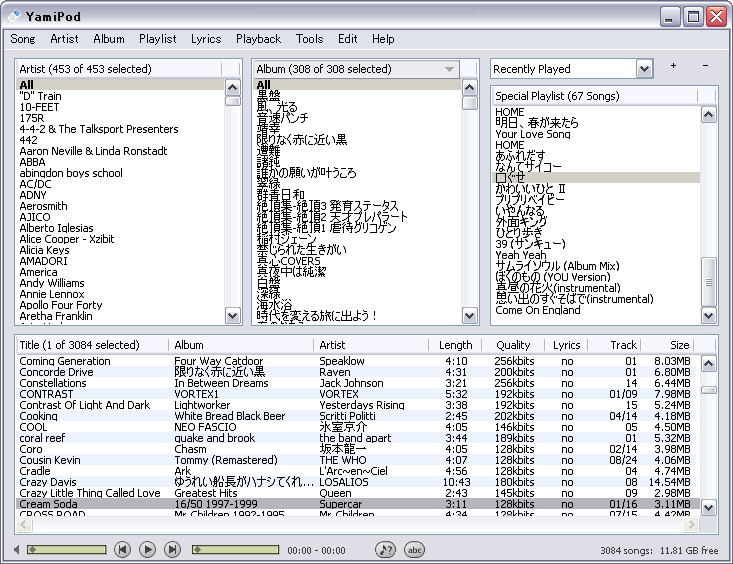The height and width of the screenshot is (564, 733).
Task: Click song table horizontal scroll right arrow
Action: [691, 525]
